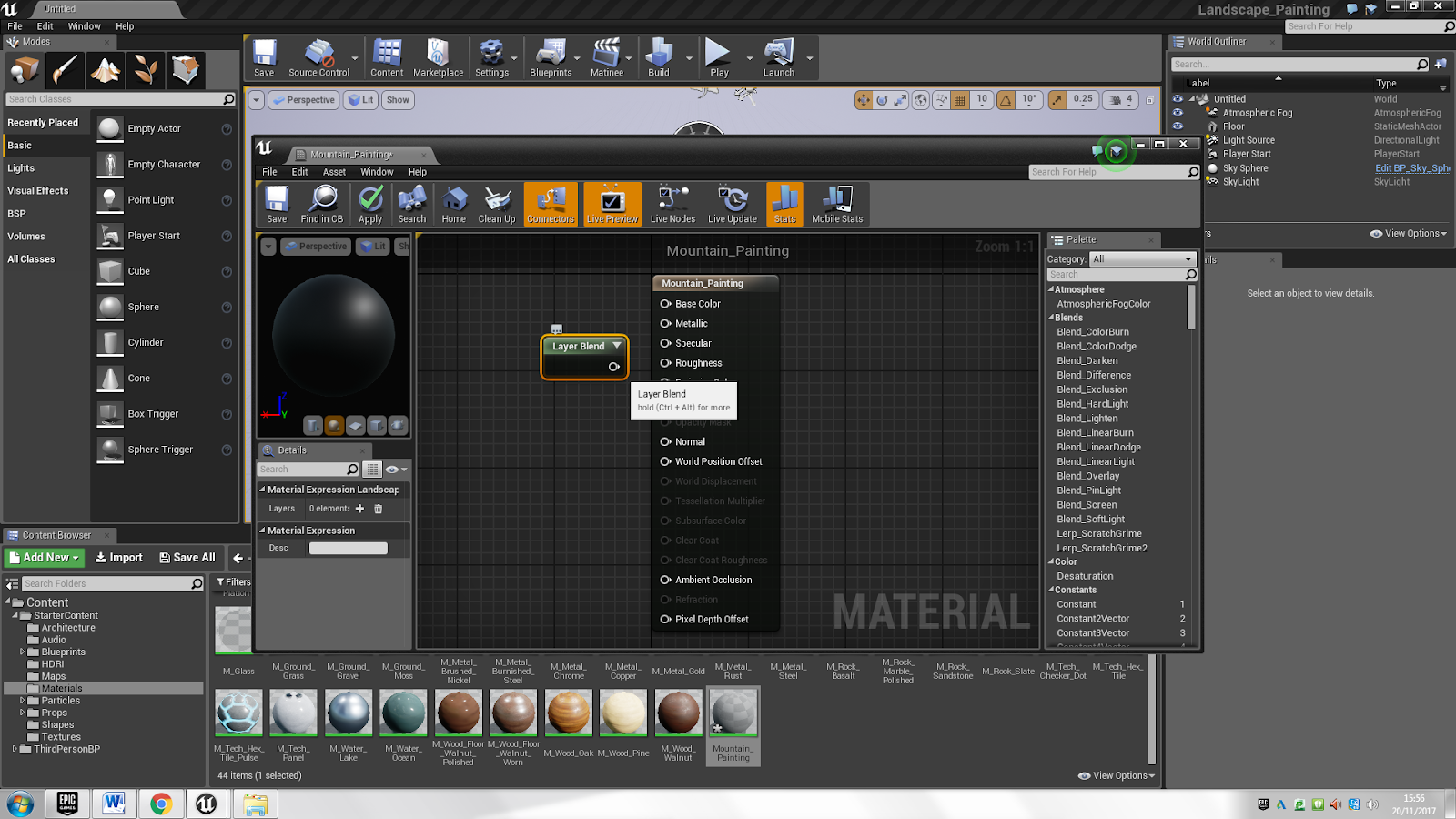
Task: Click the Search tool in material editor
Action: pos(411,204)
